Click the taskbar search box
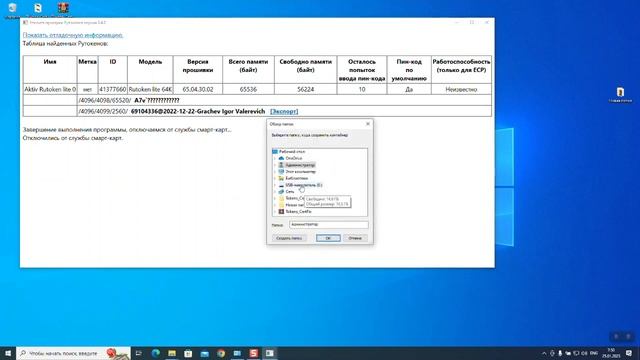Image resolution: width=640 pixels, height=360 pixels. click(x=73, y=353)
